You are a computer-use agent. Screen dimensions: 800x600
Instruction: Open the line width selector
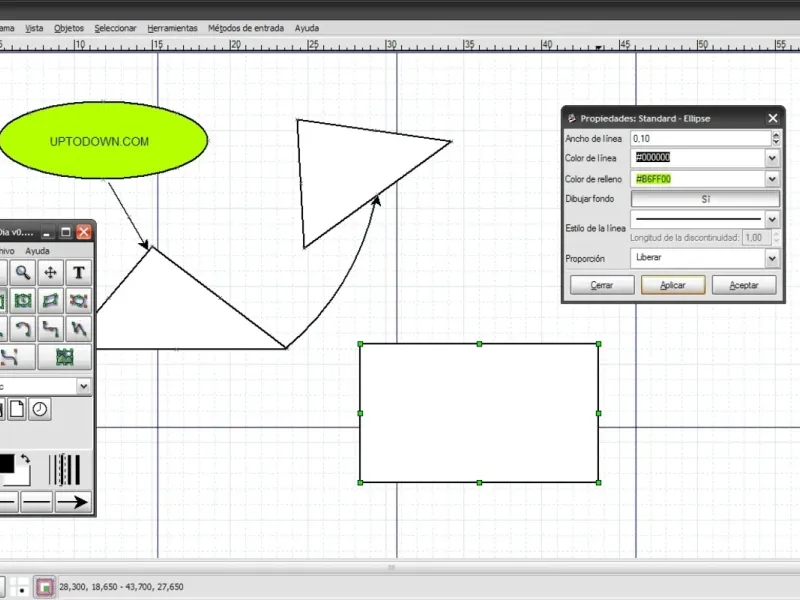point(65,469)
